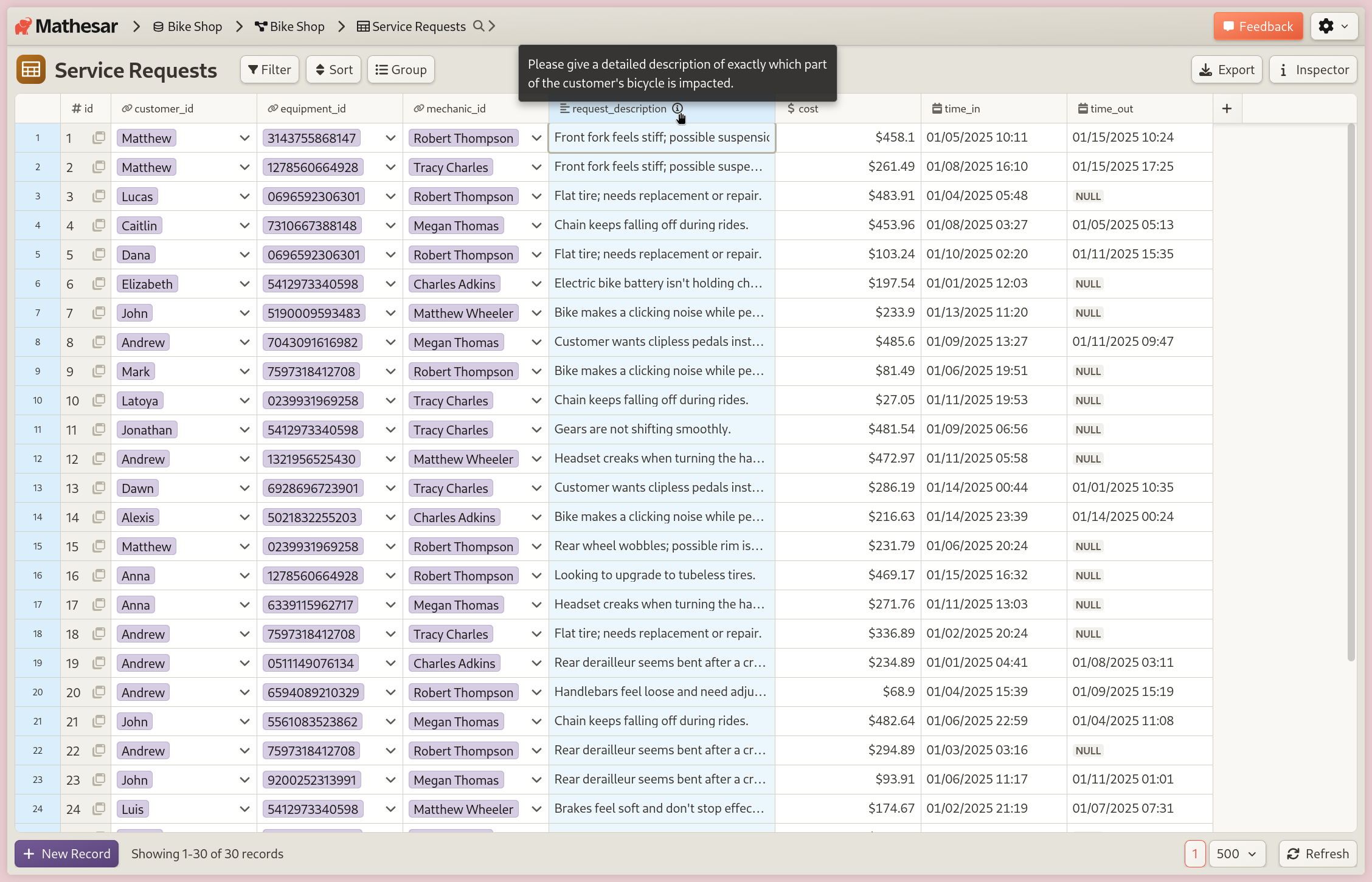Click the info icon on request_description header
1372x882 pixels.
pos(677,108)
